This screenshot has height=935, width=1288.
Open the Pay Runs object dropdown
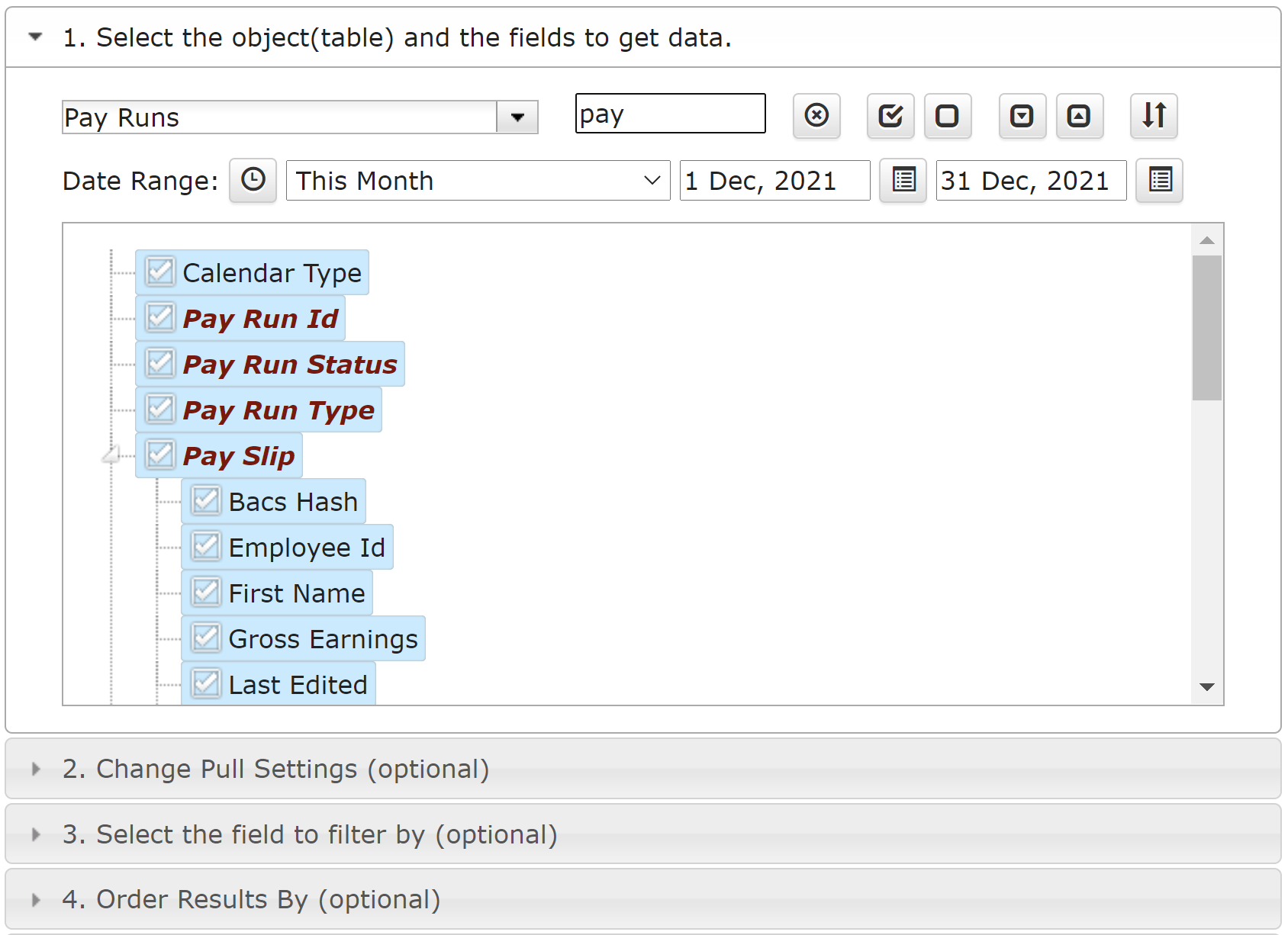[x=517, y=117]
